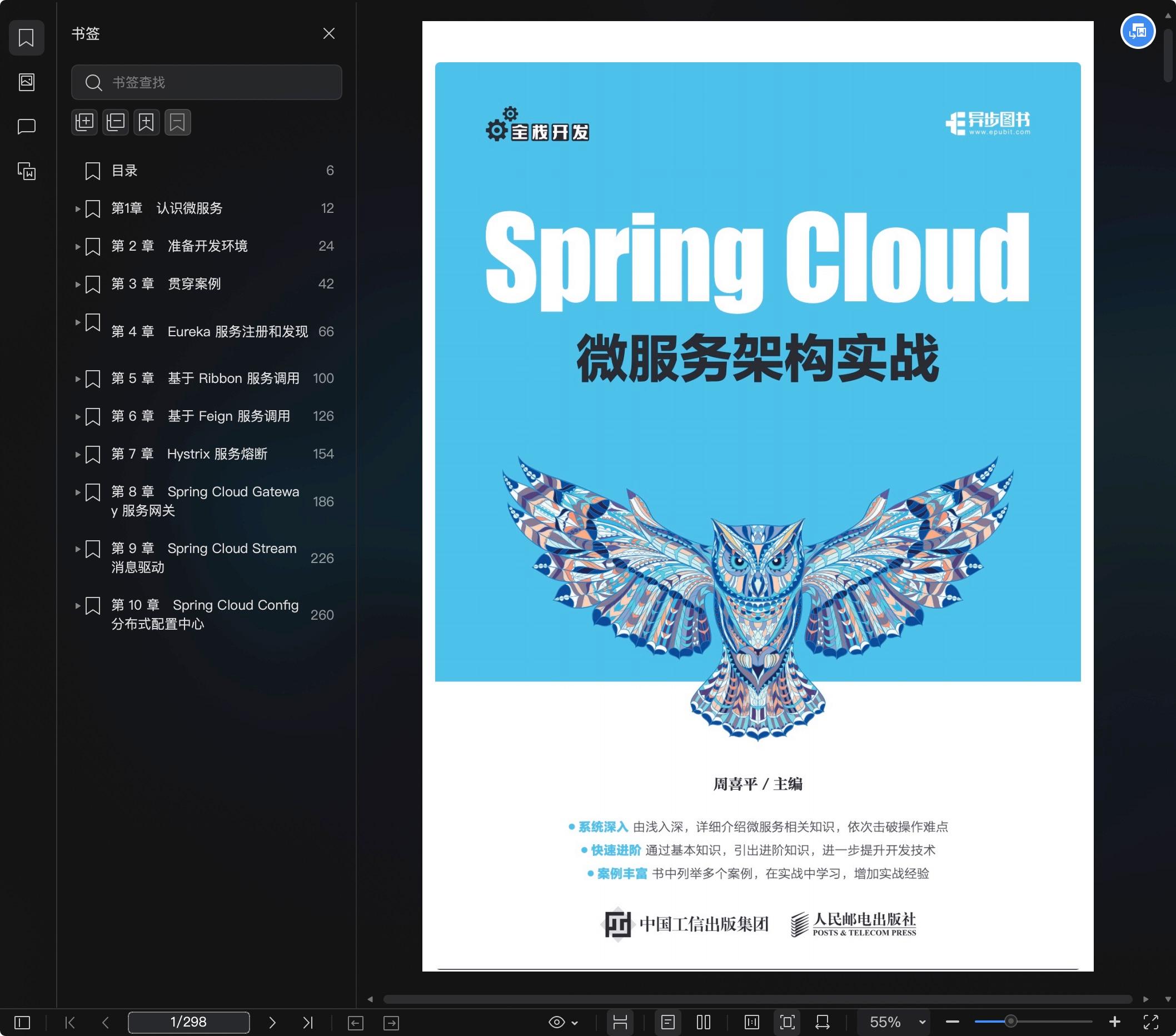Jump to 第 3 章 贯穿案例
Viewport: 1176px width, 1036px height.
pos(166,283)
